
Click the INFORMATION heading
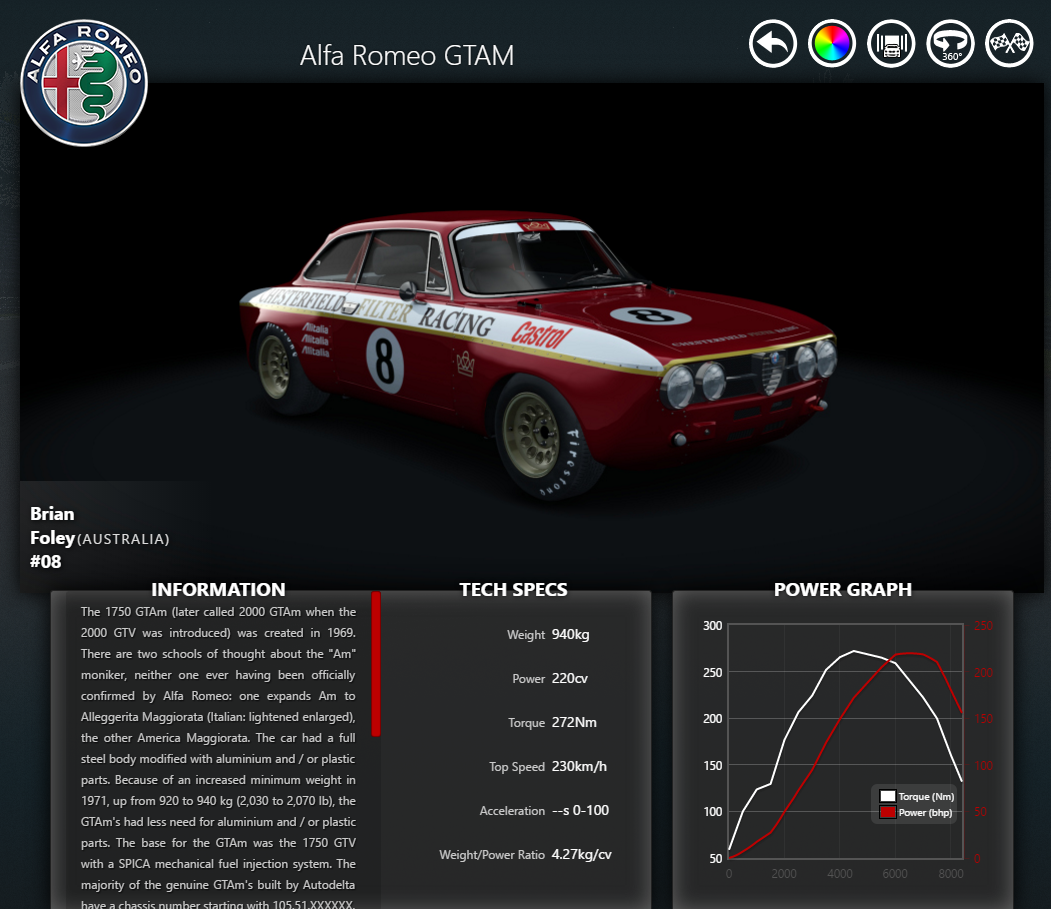[x=218, y=589]
